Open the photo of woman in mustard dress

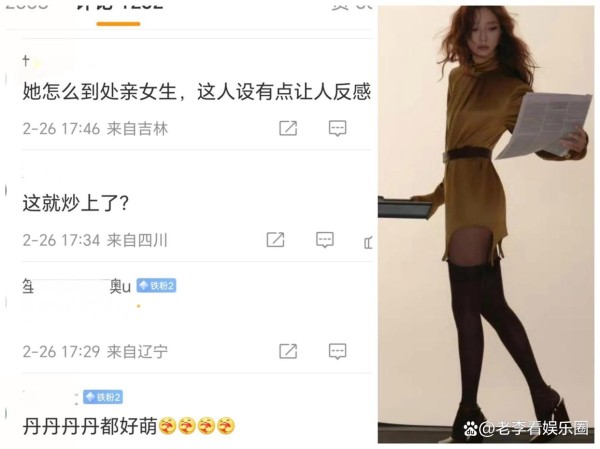click(x=486, y=224)
